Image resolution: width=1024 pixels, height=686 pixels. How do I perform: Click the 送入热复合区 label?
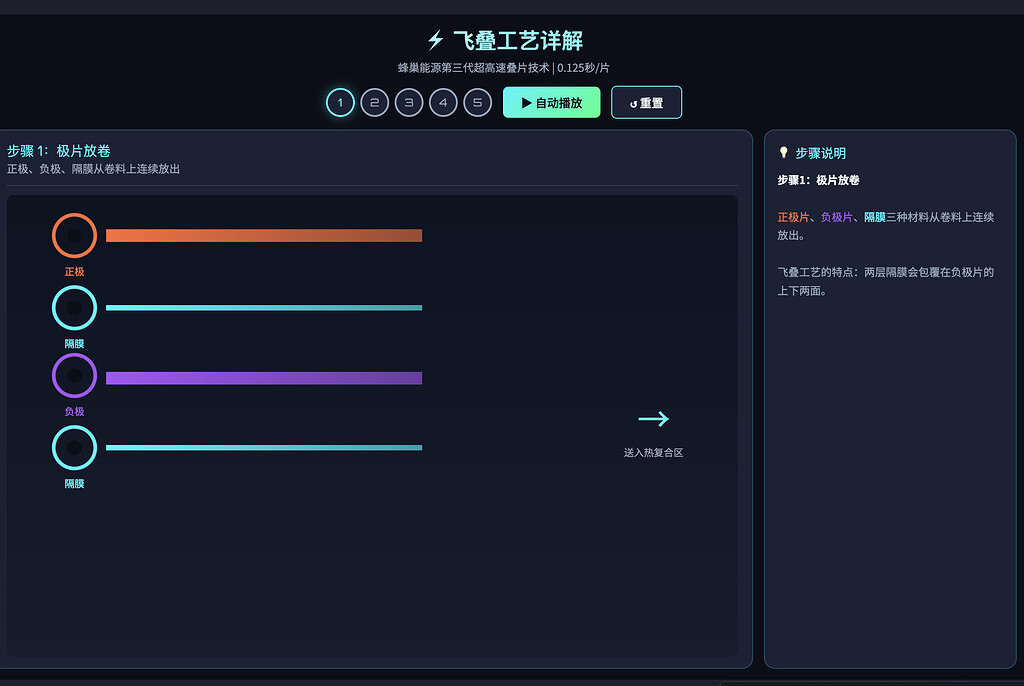tap(654, 452)
